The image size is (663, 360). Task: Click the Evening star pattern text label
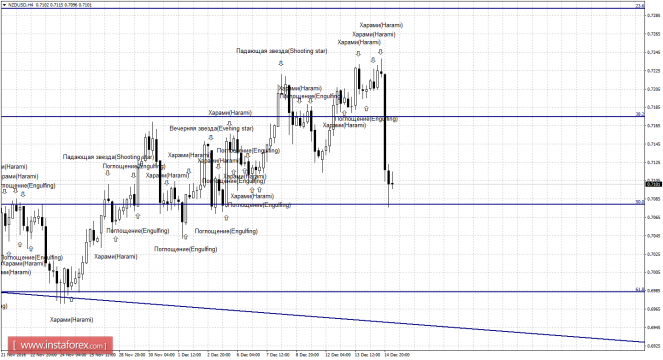coord(211,128)
